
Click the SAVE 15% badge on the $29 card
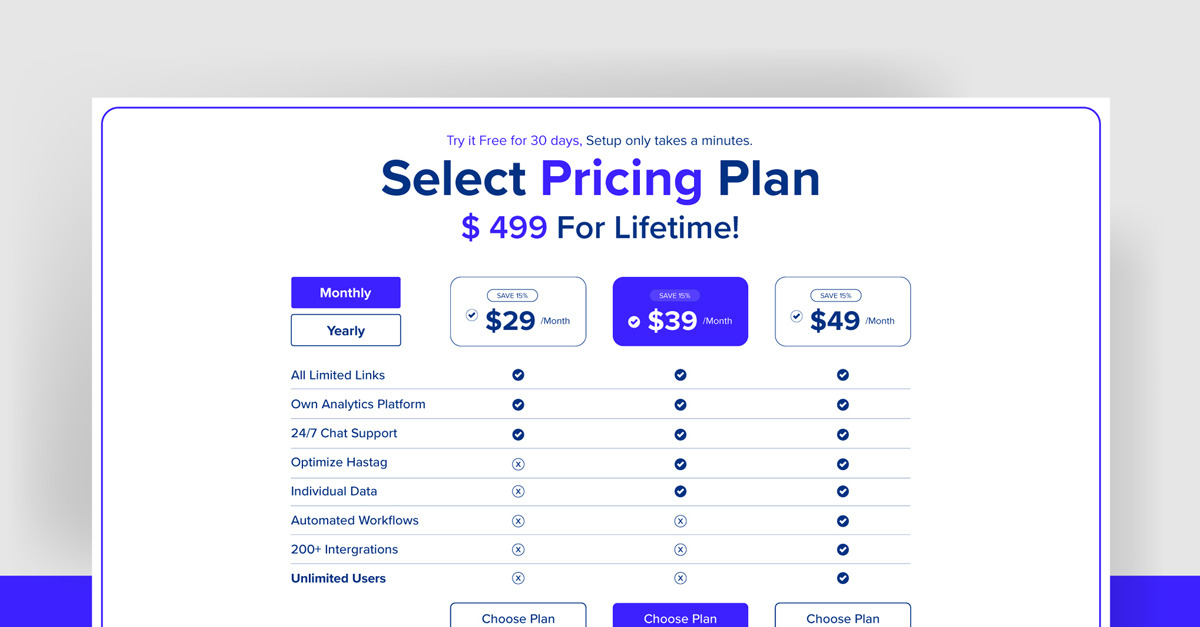512,294
